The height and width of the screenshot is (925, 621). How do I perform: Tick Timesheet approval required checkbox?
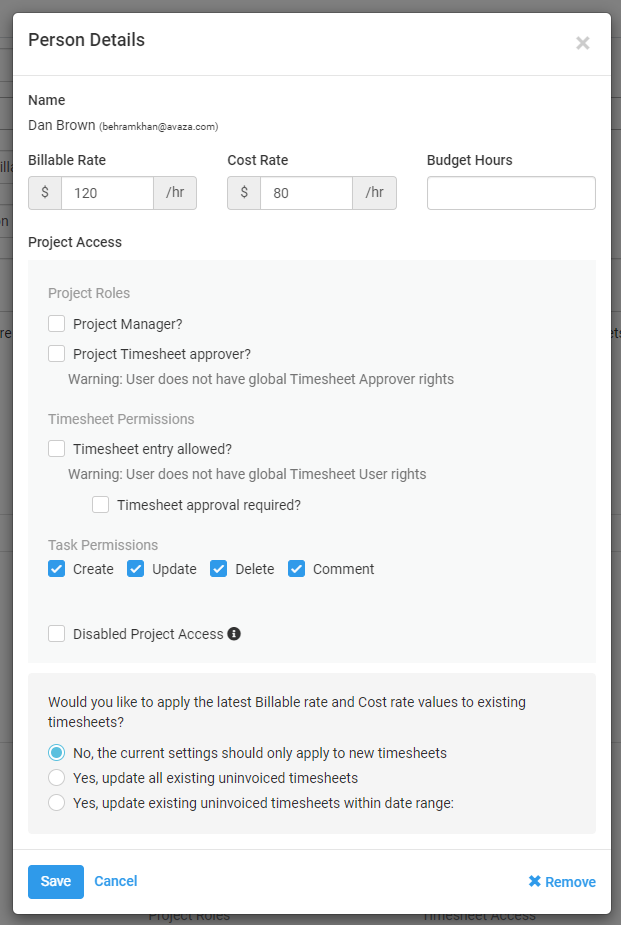(x=101, y=505)
